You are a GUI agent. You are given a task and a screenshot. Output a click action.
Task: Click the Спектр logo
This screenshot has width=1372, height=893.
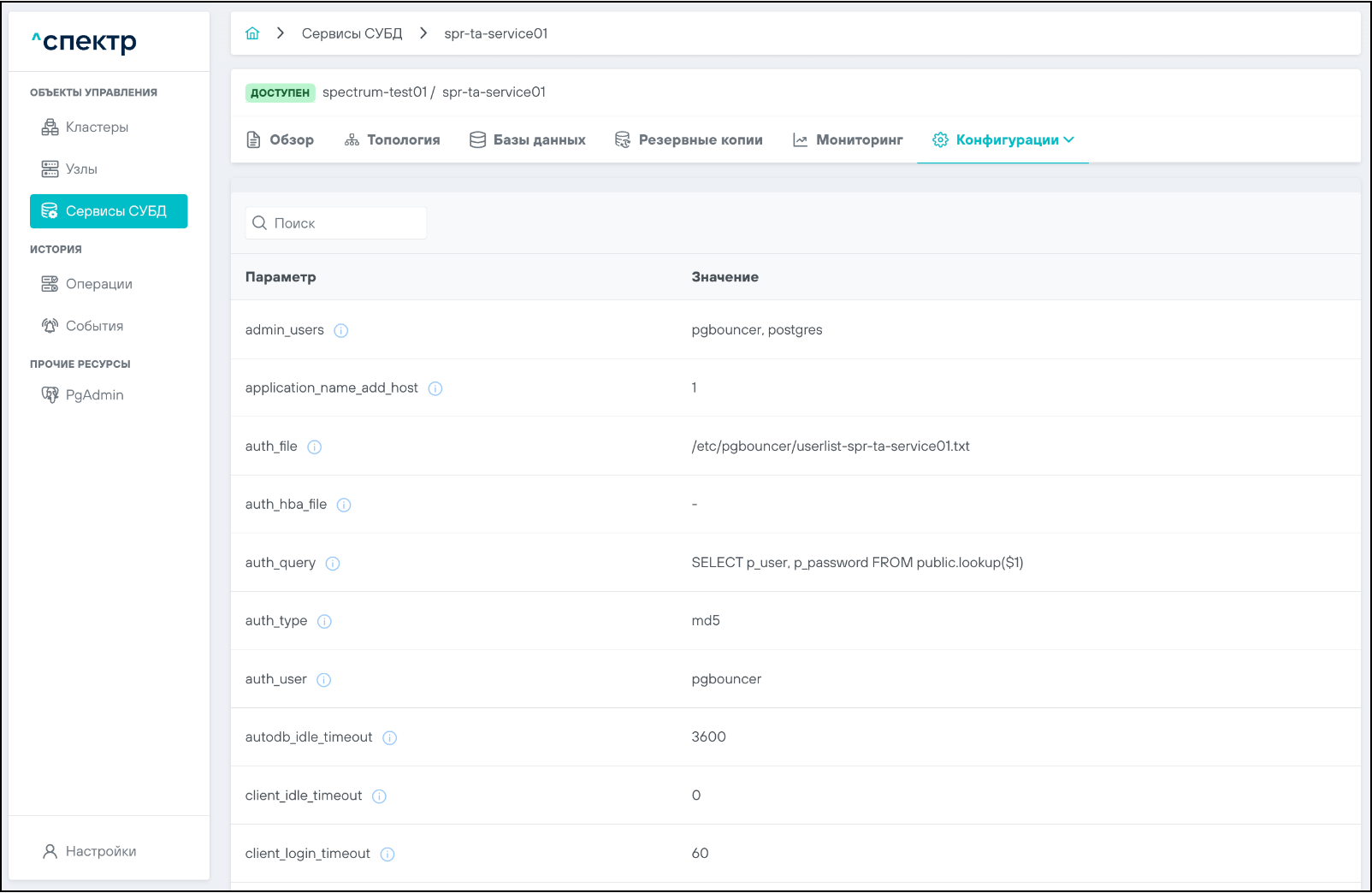tap(84, 41)
